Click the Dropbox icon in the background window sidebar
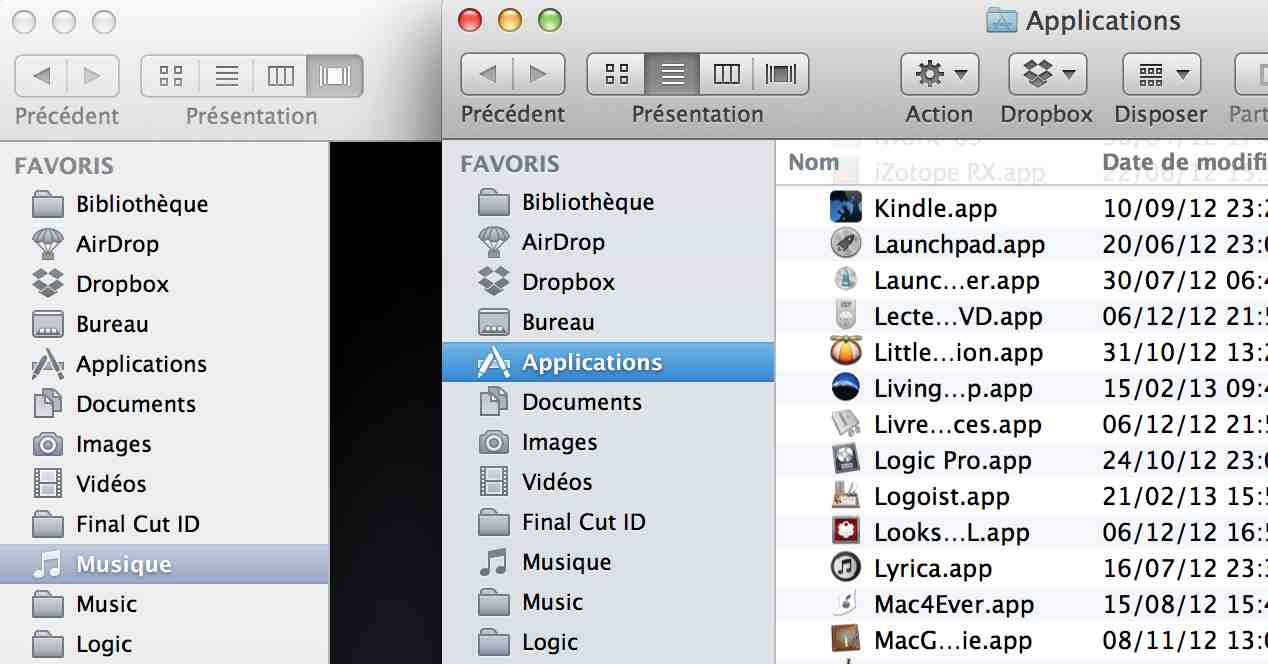The image size is (1268, 664). tap(48, 284)
